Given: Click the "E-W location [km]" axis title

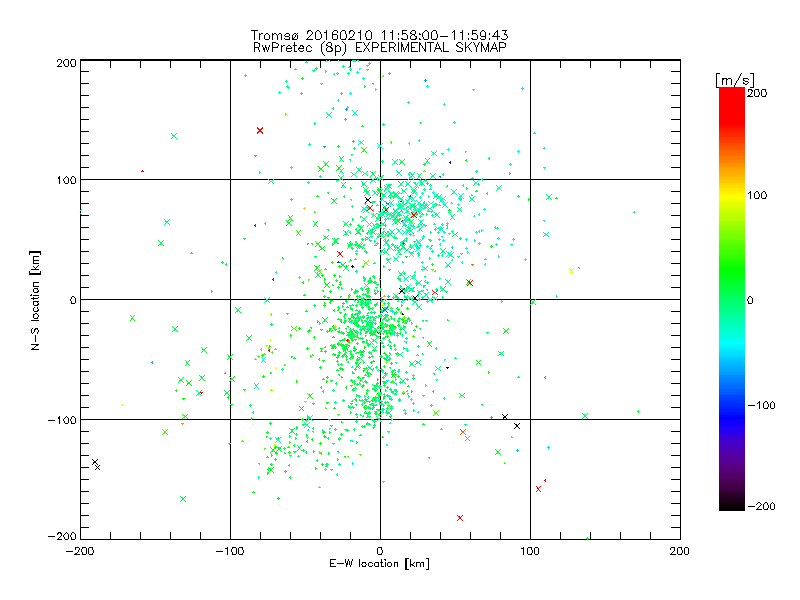Looking at the screenshot, I should point(379,564).
